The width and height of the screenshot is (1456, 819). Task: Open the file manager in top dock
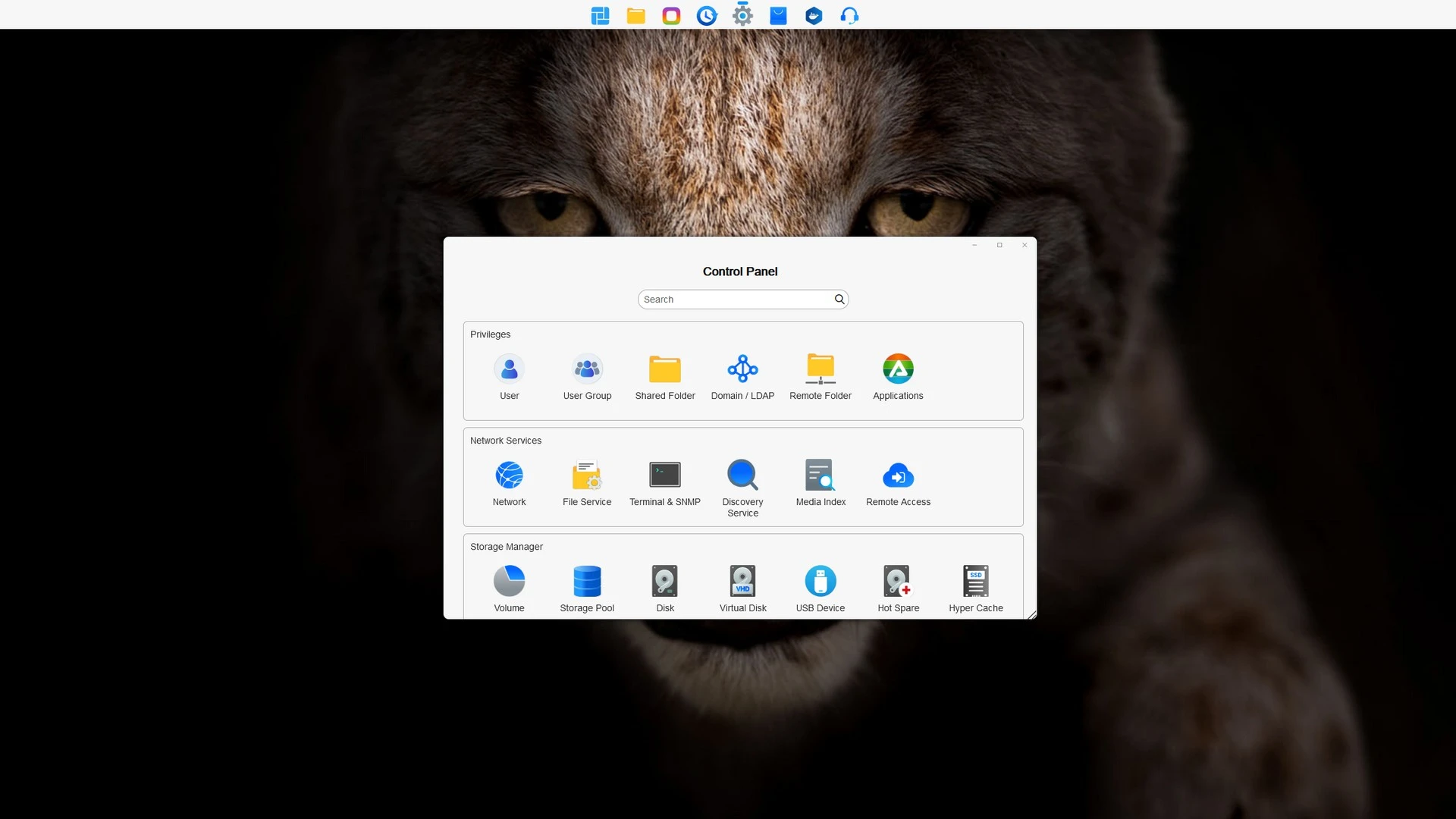tap(635, 15)
